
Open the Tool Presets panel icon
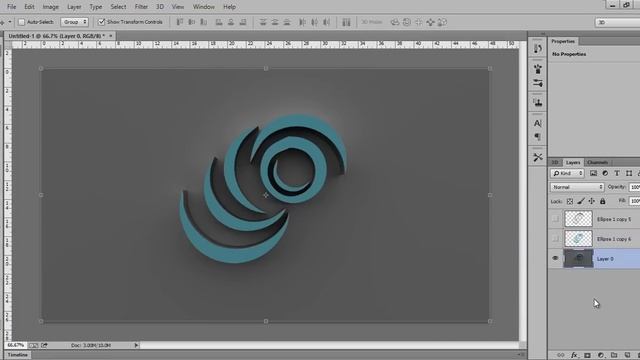[x=538, y=157]
